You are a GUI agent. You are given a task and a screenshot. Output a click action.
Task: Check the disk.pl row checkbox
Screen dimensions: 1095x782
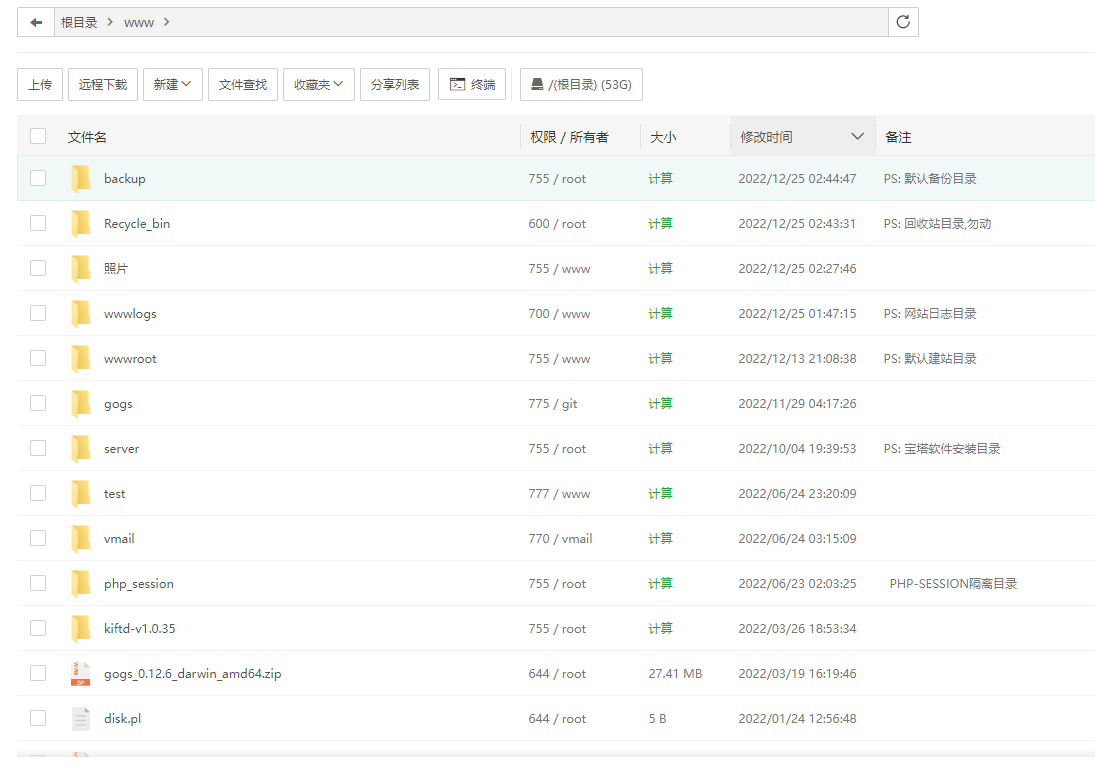pos(38,718)
